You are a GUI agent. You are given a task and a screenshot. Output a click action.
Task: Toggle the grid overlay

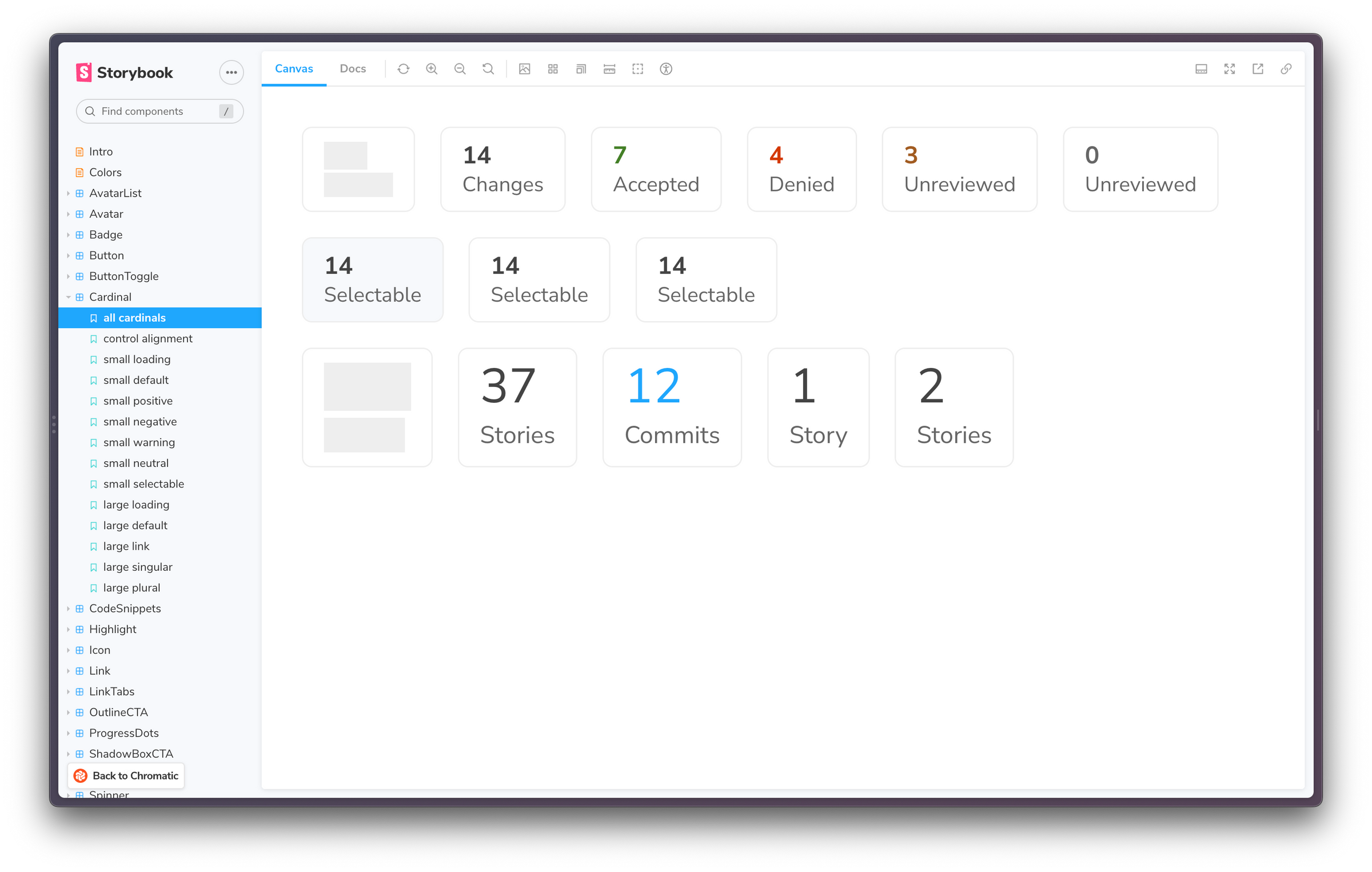553,69
